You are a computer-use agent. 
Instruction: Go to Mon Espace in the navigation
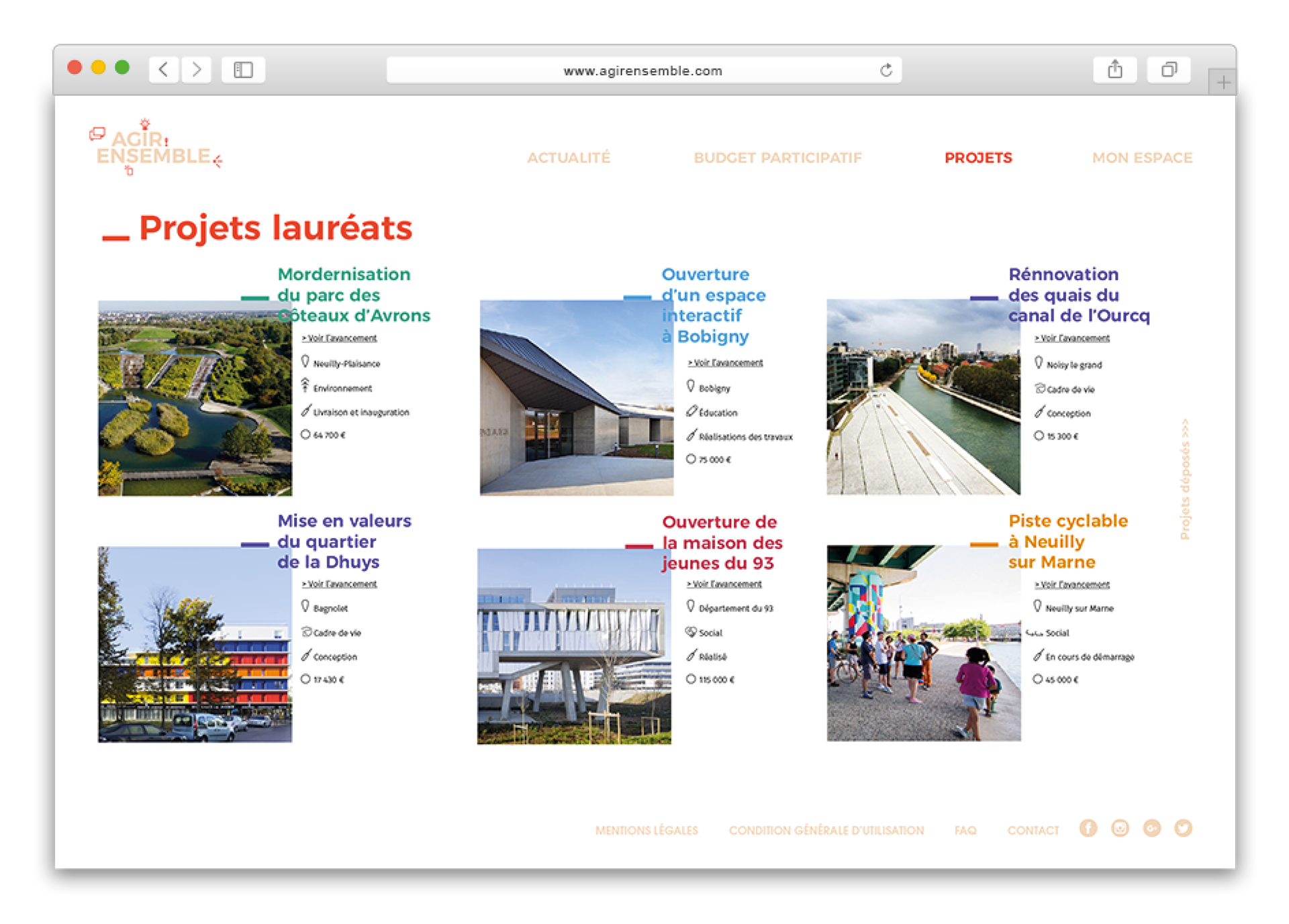pos(1142,158)
